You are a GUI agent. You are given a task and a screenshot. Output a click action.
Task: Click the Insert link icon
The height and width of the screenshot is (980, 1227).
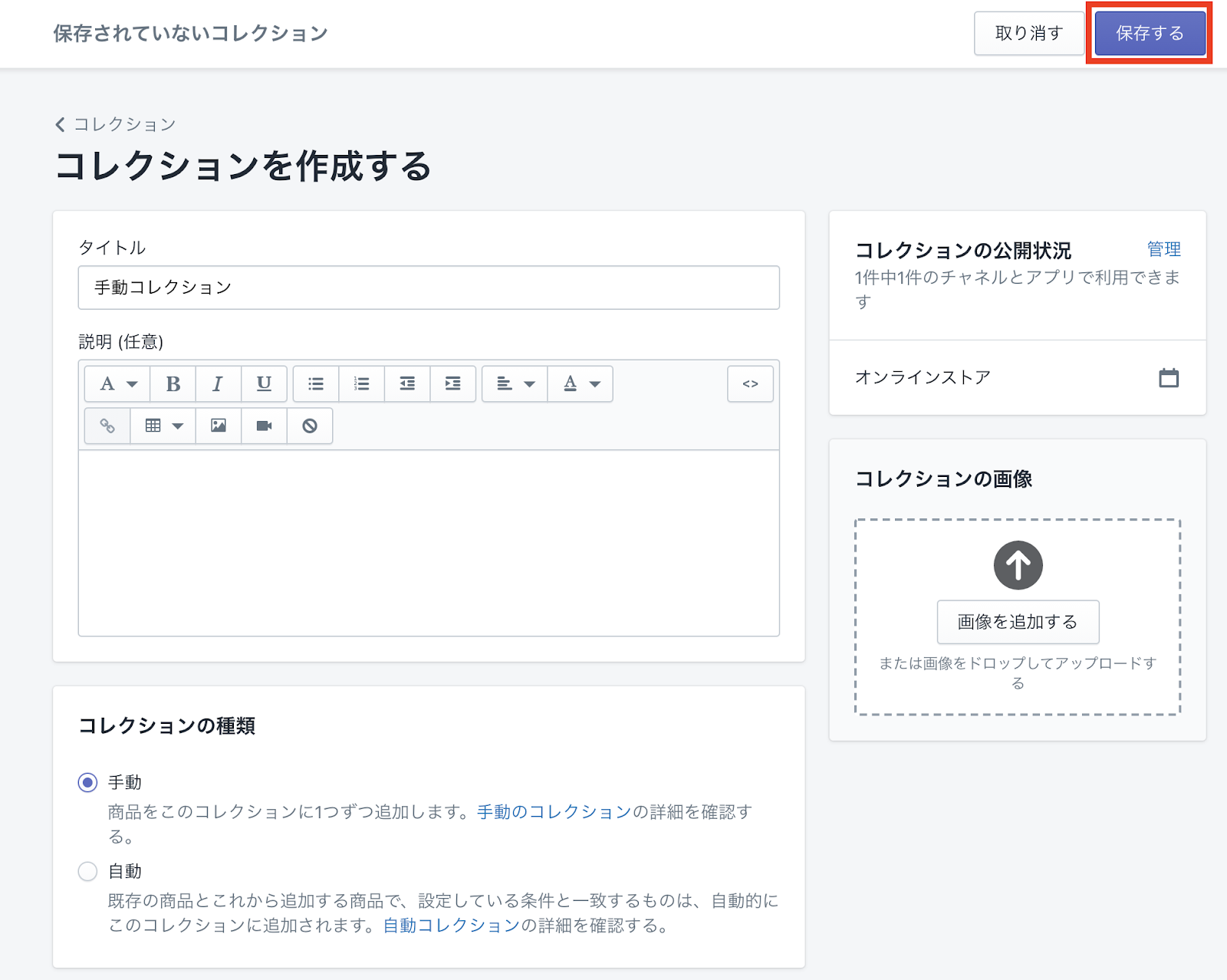[107, 426]
